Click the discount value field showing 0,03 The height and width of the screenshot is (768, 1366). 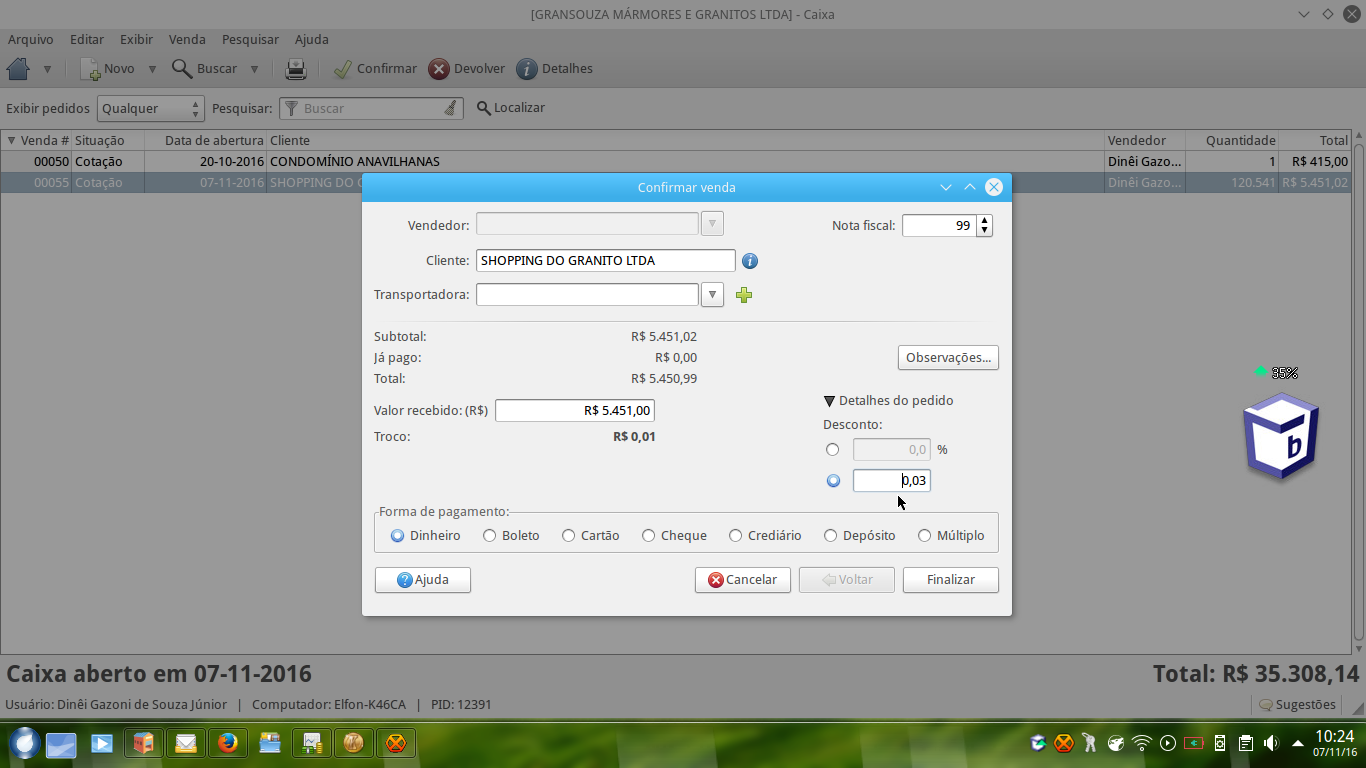892,481
